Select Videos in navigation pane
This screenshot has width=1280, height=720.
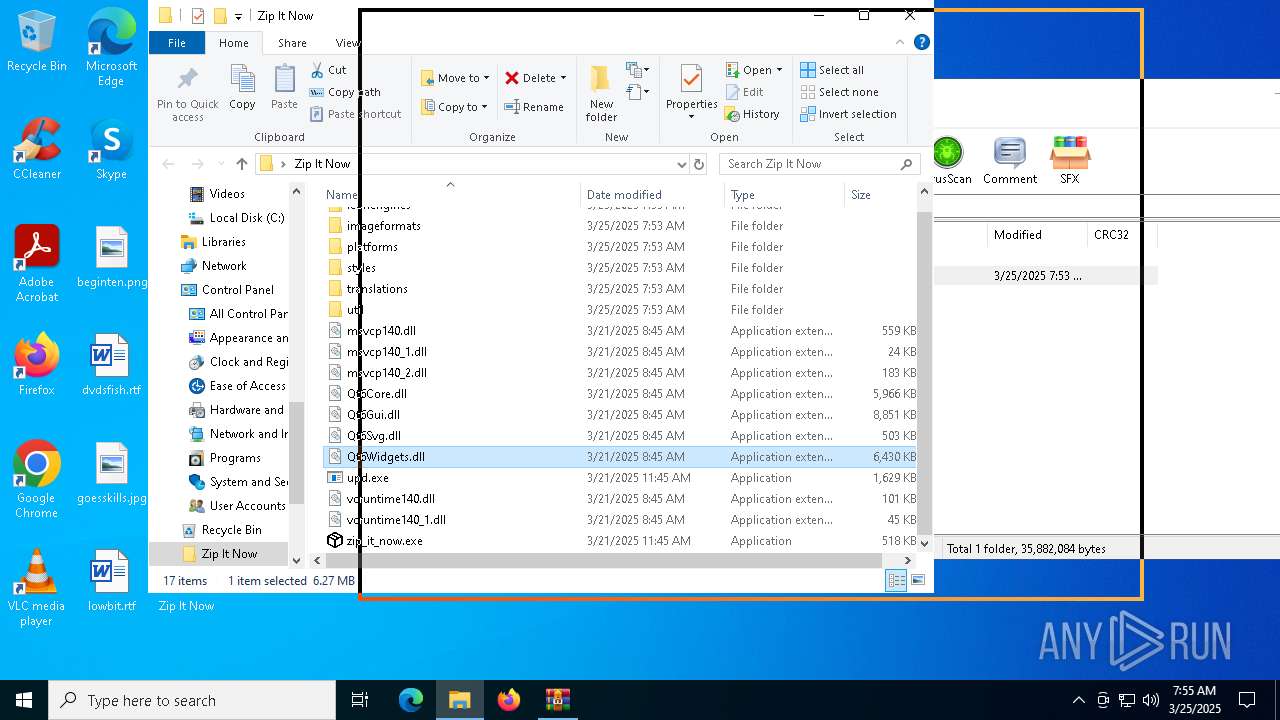227,194
